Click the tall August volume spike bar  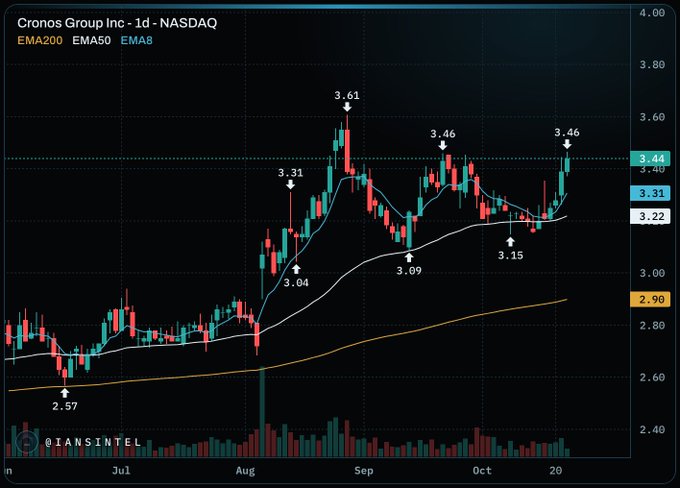(x=262, y=411)
